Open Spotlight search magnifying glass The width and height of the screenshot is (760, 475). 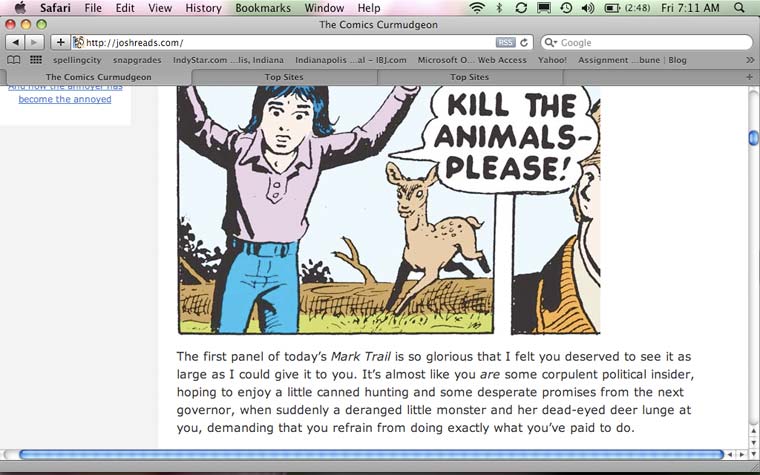(739, 8)
